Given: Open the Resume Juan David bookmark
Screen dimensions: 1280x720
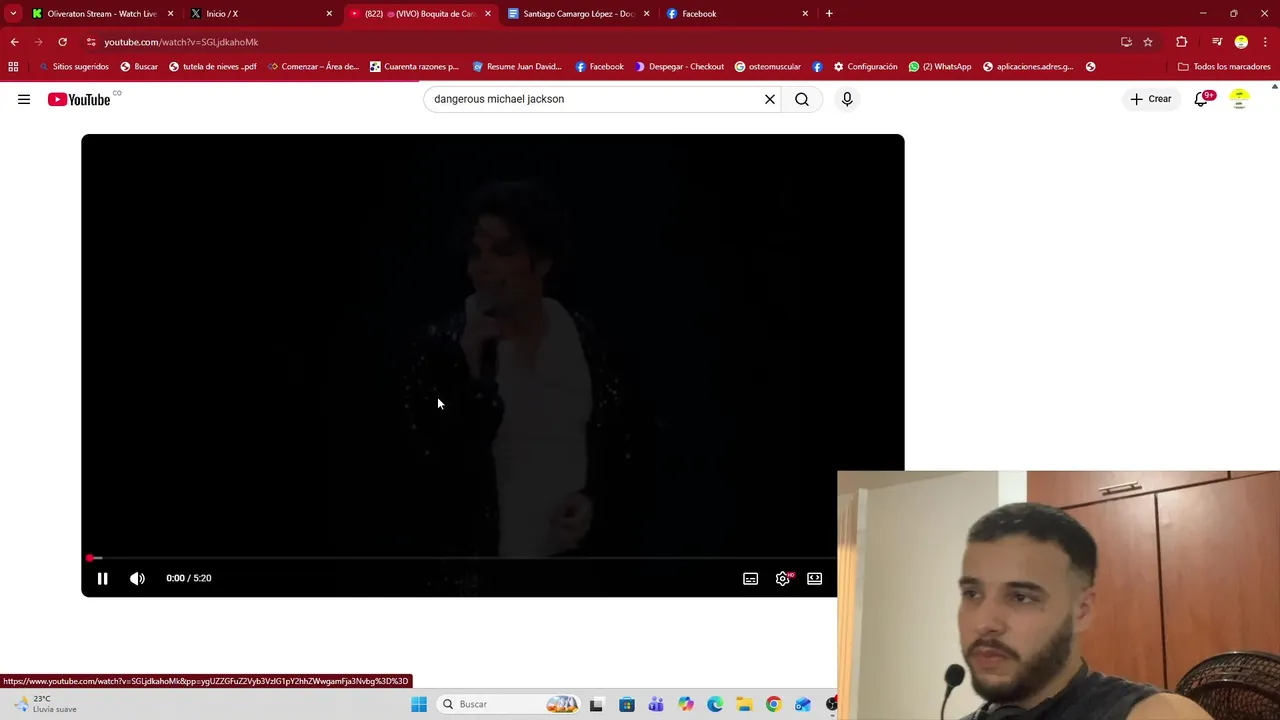Looking at the screenshot, I should [x=517, y=67].
